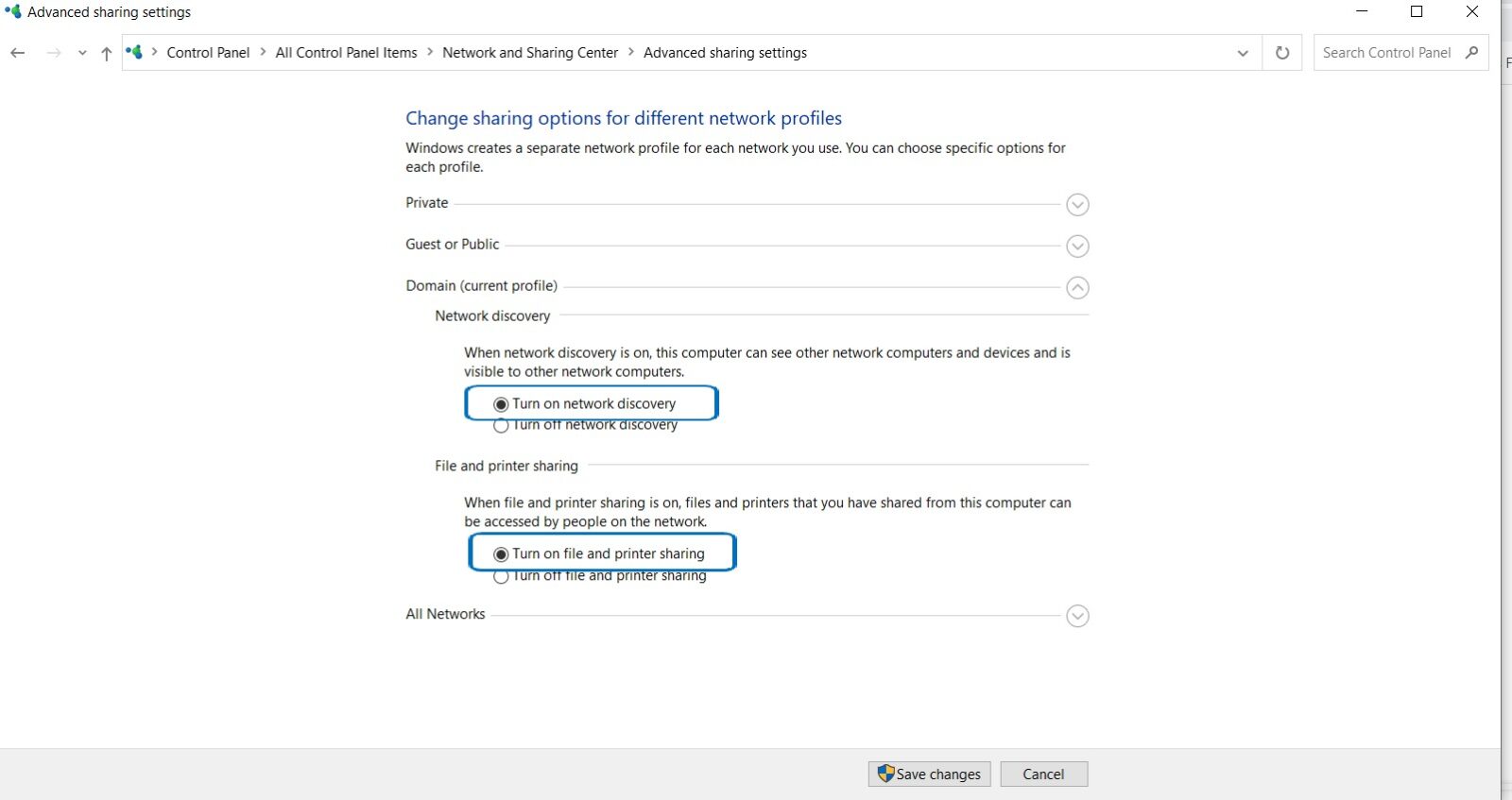Open the address bar history dropdown
The width and height of the screenshot is (1512, 800).
click(1242, 53)
